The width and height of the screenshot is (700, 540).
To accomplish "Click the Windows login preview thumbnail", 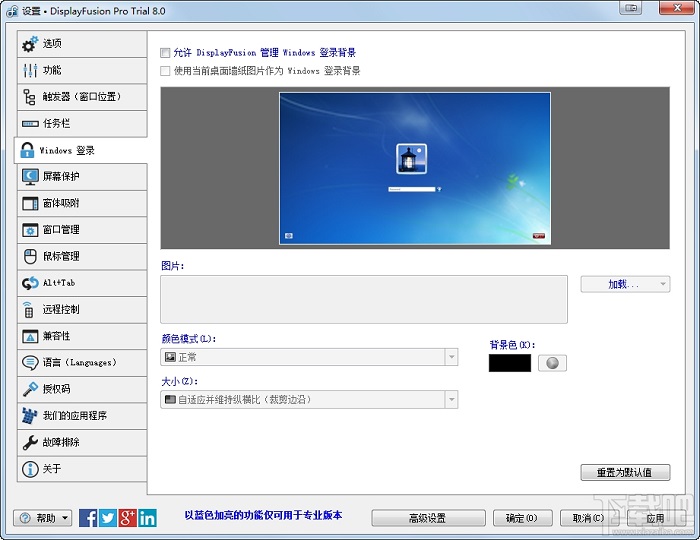I will 415,169.
